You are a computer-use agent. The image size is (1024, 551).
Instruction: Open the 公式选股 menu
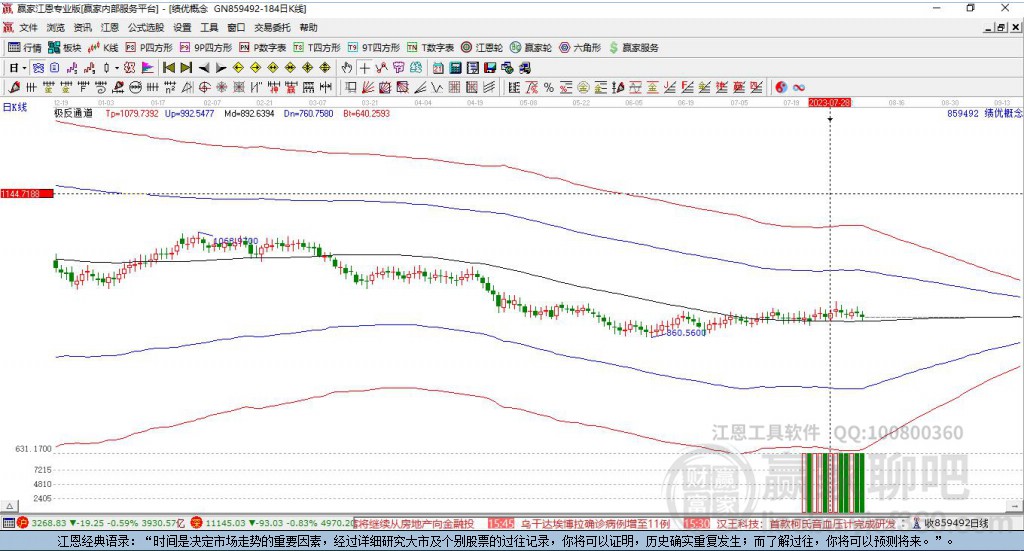(x=146, y=27)
